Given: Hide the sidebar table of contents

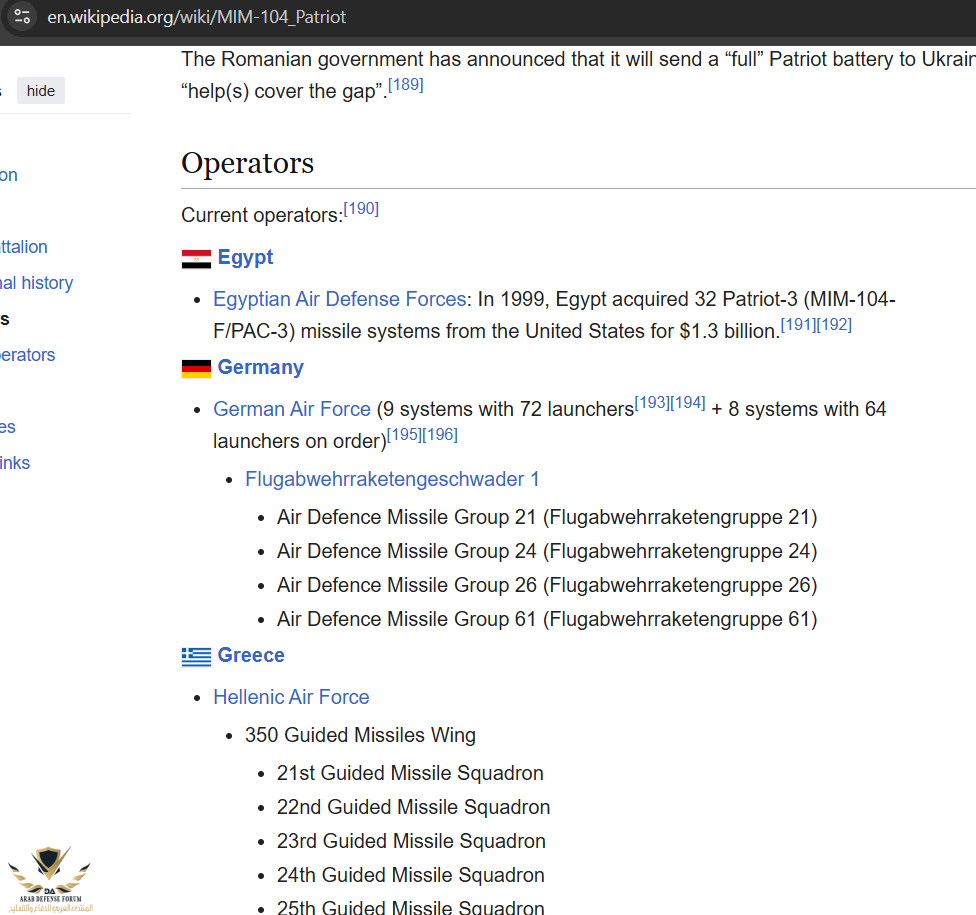Looking at the screenshot, I should point(41,91).
